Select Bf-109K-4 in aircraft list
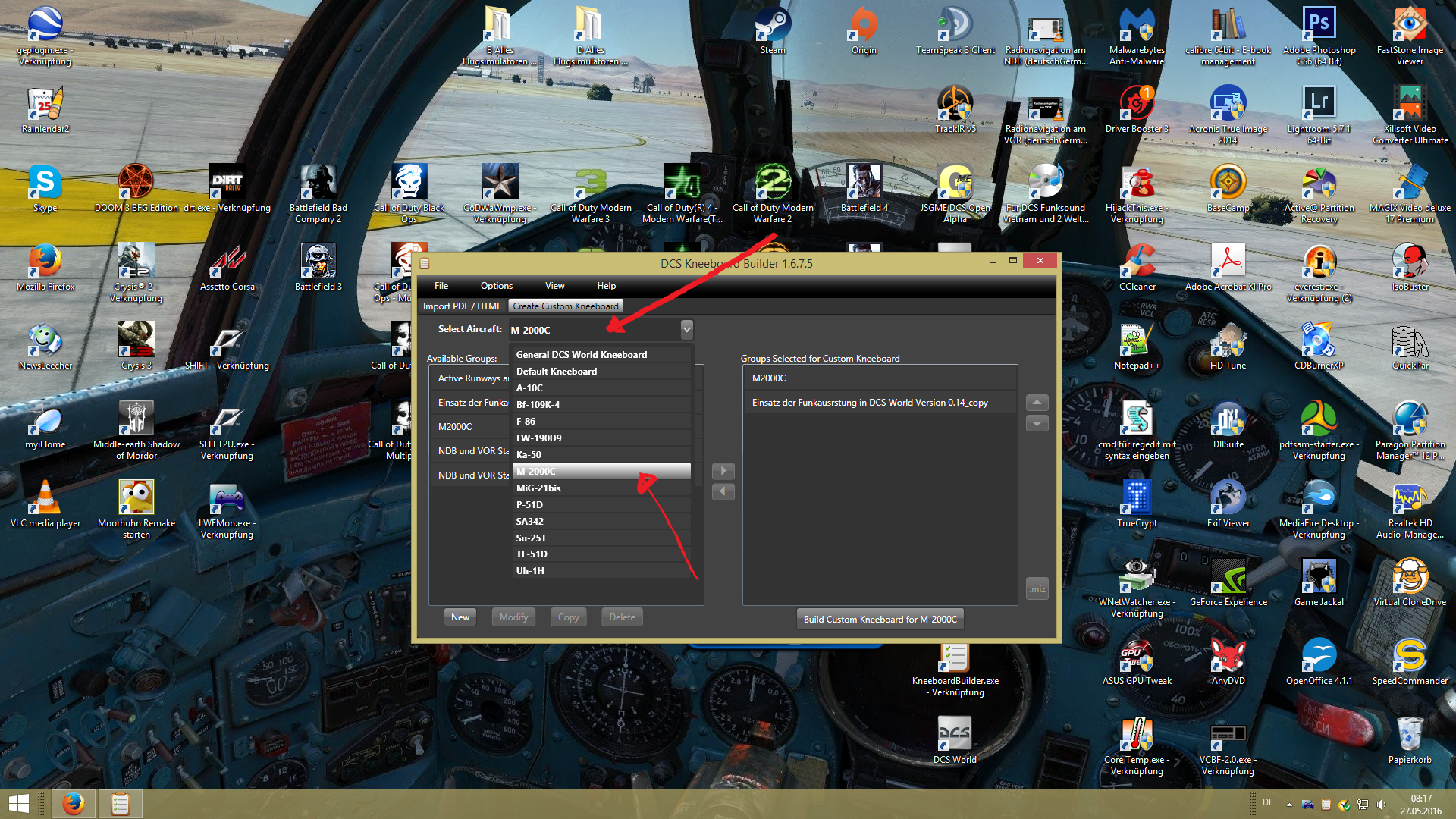This screenshot has width=1456, height=819. tap(602, 405)
